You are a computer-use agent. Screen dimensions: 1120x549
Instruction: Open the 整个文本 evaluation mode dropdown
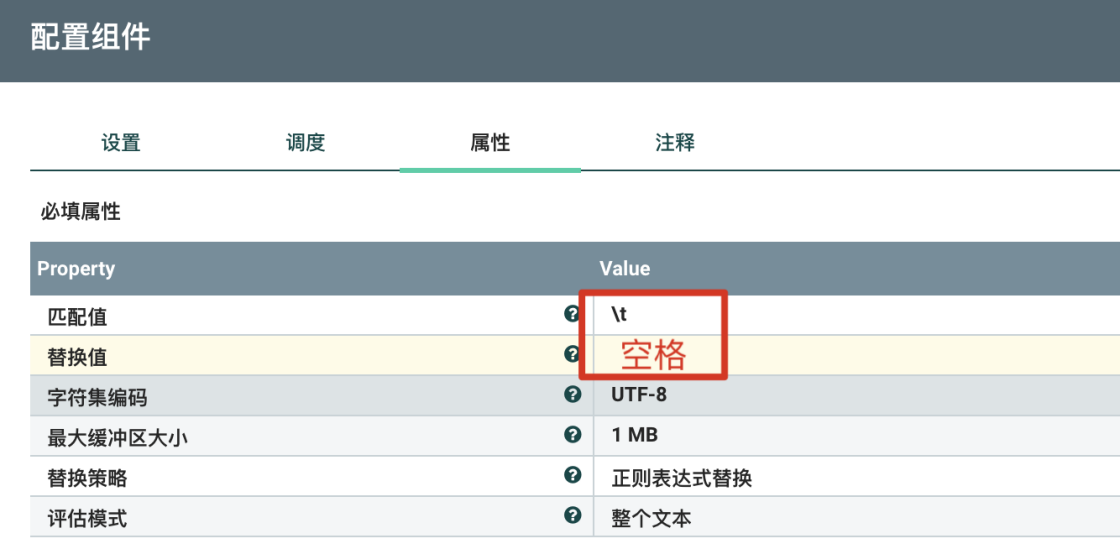click(x=652, y=518)
